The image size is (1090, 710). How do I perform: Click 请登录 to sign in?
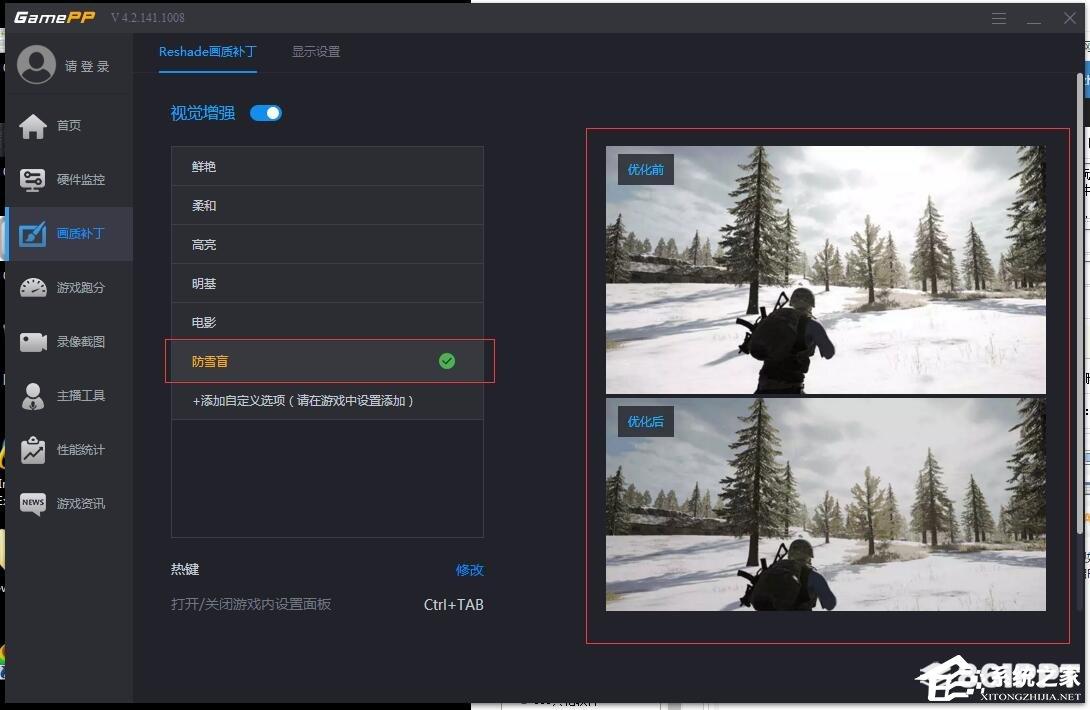(88, 66)
